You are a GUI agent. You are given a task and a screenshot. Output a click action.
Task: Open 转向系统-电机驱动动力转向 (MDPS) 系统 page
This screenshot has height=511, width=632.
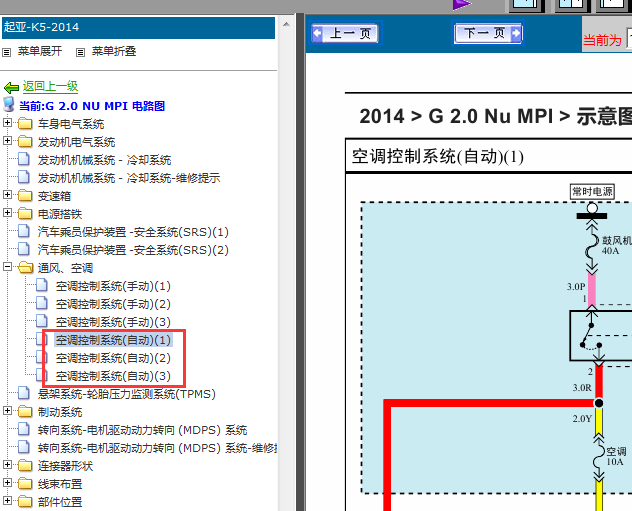142,430
